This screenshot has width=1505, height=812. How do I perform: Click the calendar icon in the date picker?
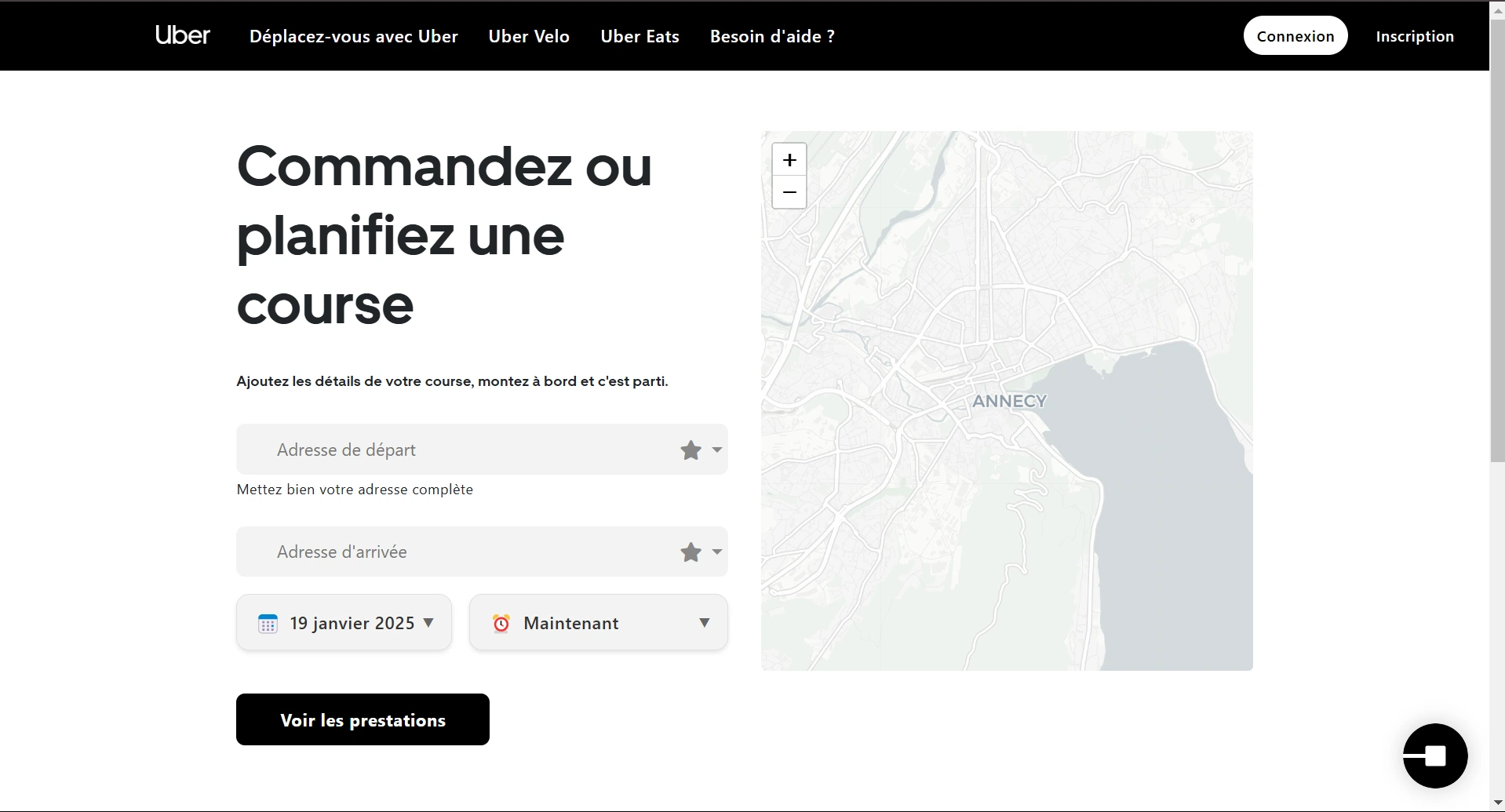(268, 623)
